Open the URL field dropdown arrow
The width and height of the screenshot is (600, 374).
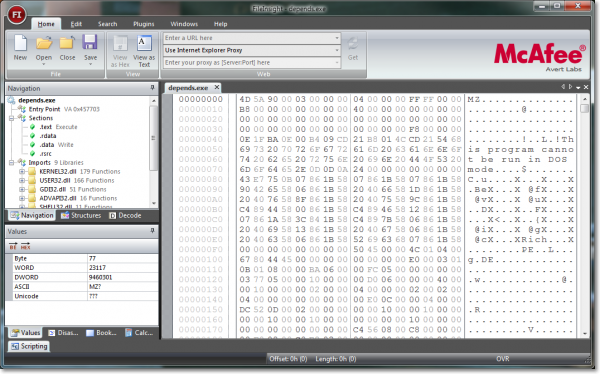pos(337,38)
